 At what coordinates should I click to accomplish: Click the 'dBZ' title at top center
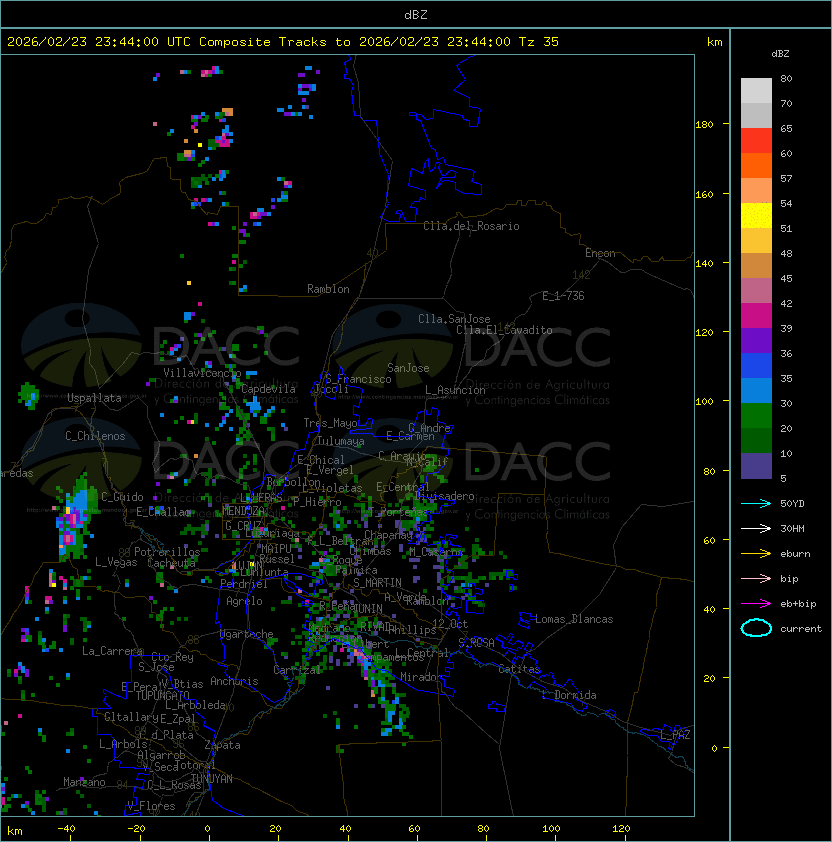tap(416, 15)
